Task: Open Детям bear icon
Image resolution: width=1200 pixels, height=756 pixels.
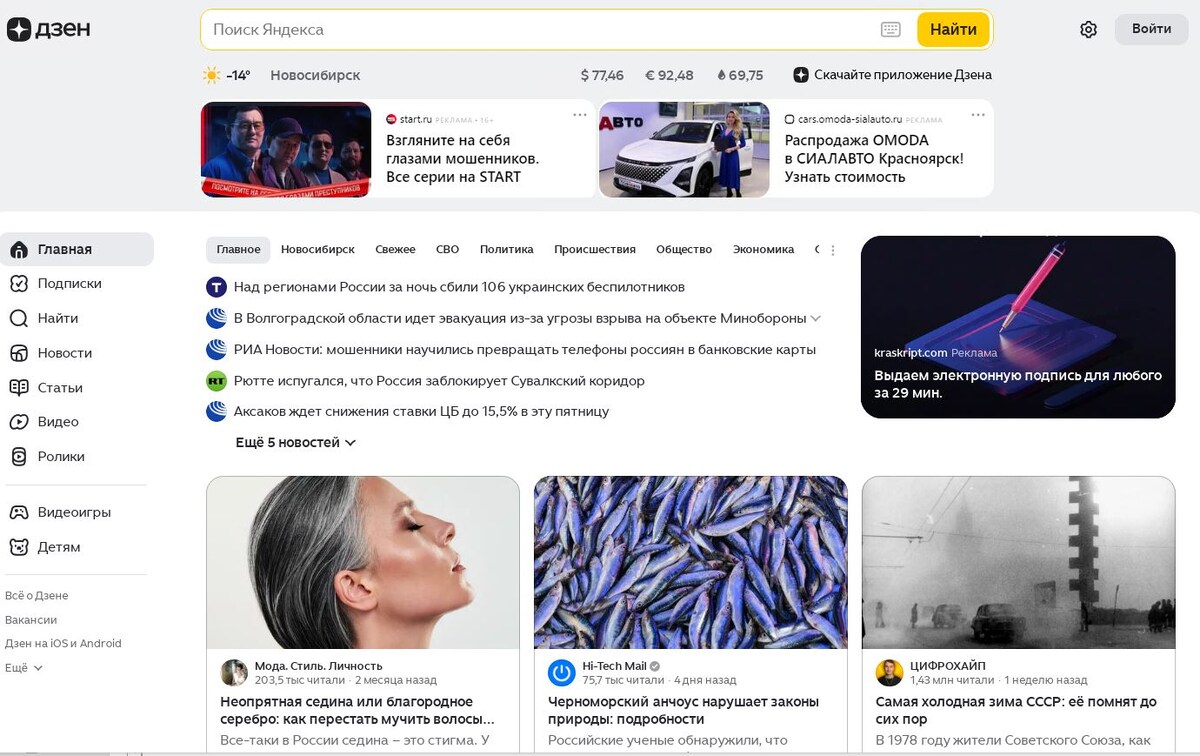Action: 19,547
